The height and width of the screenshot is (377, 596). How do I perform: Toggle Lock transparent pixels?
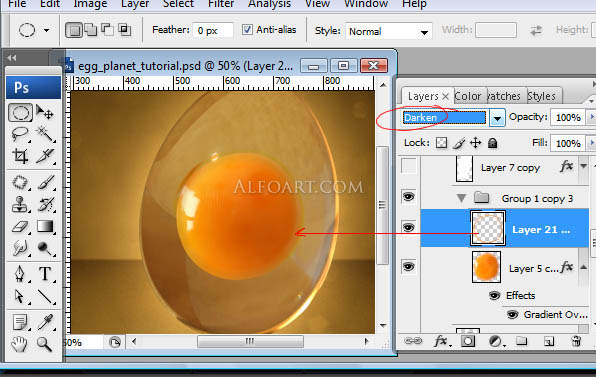tap(441, 143)
